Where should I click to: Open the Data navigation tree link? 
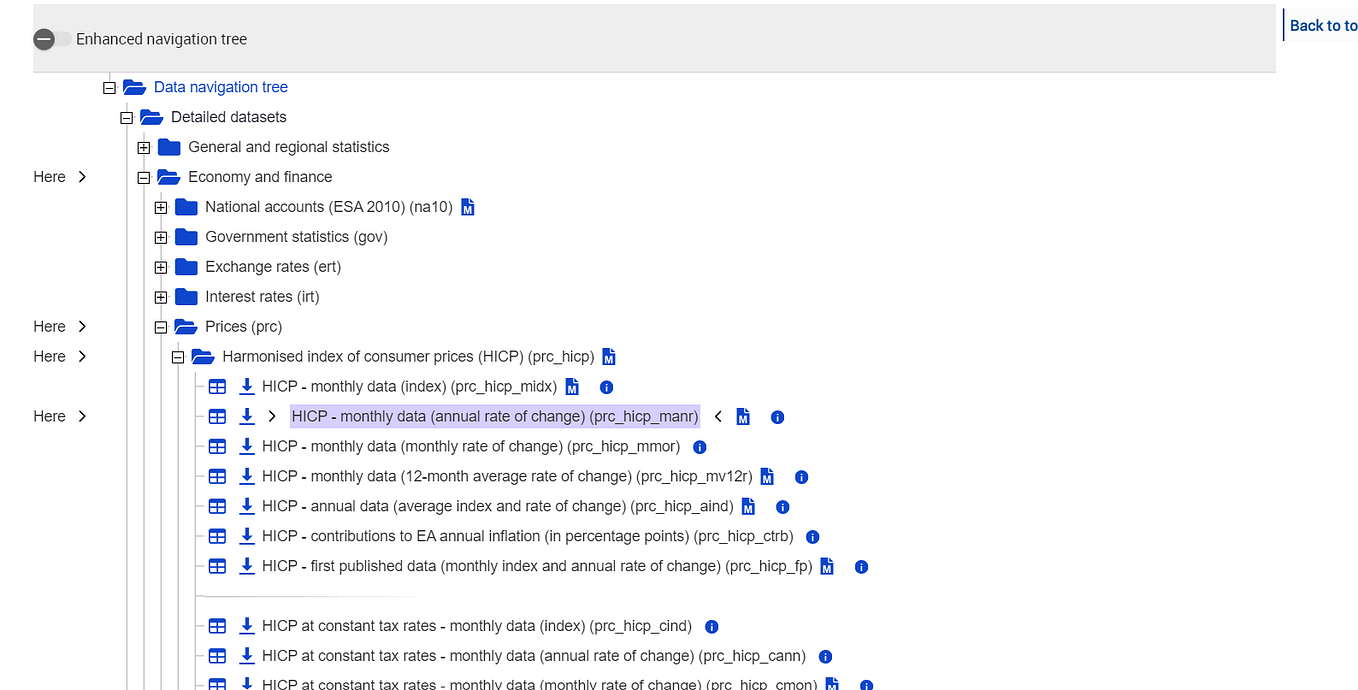tap(220, 87)
